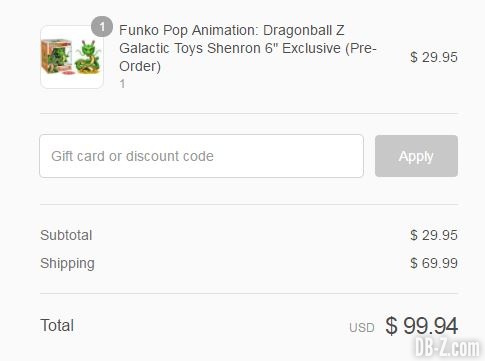The image size is (485, 361).
Task: Select the boxed Shenron figure in the product image
Action: [57, 56]
